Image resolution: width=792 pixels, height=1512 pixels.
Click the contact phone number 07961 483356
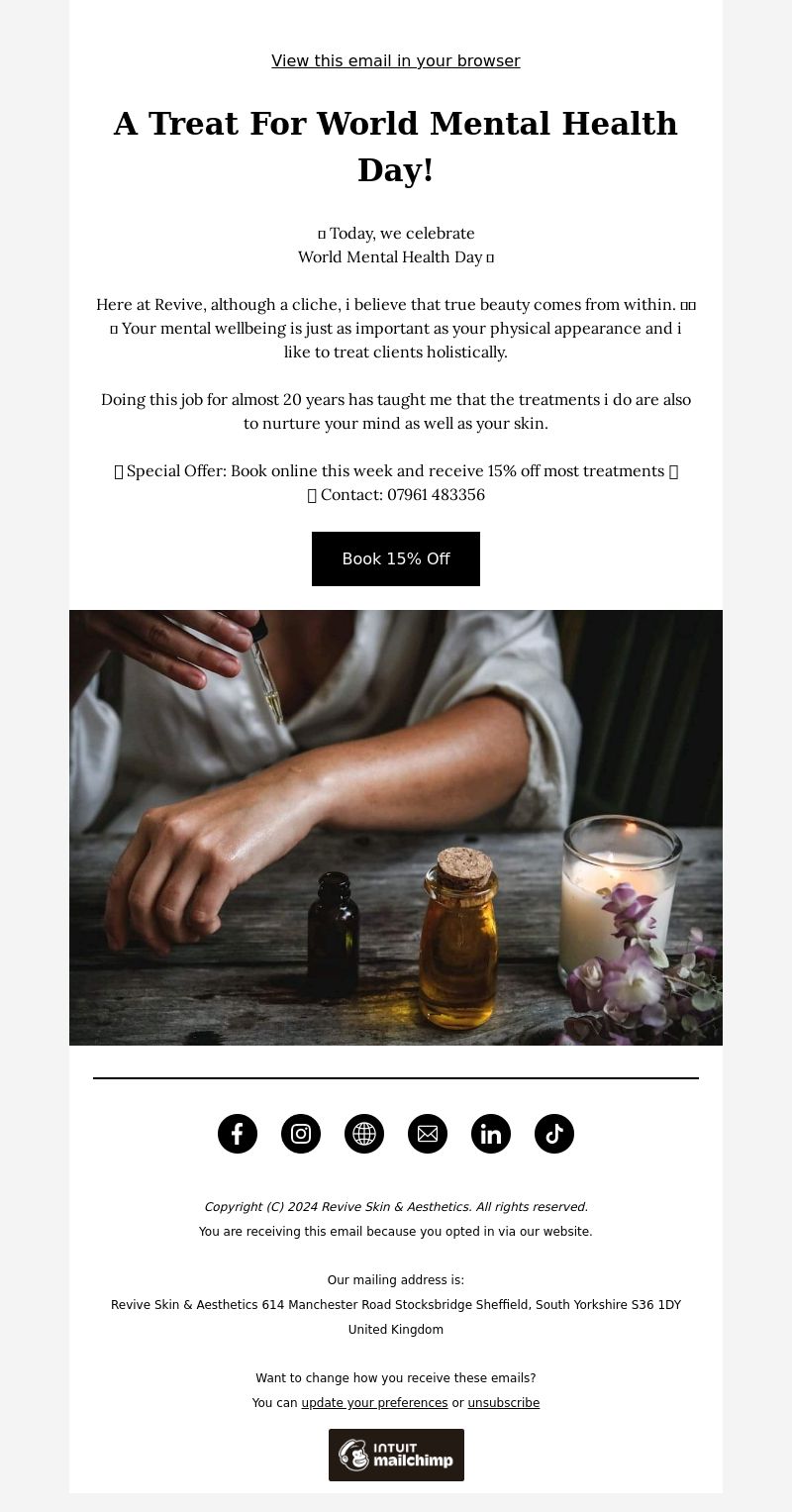[x=436, y=495]
